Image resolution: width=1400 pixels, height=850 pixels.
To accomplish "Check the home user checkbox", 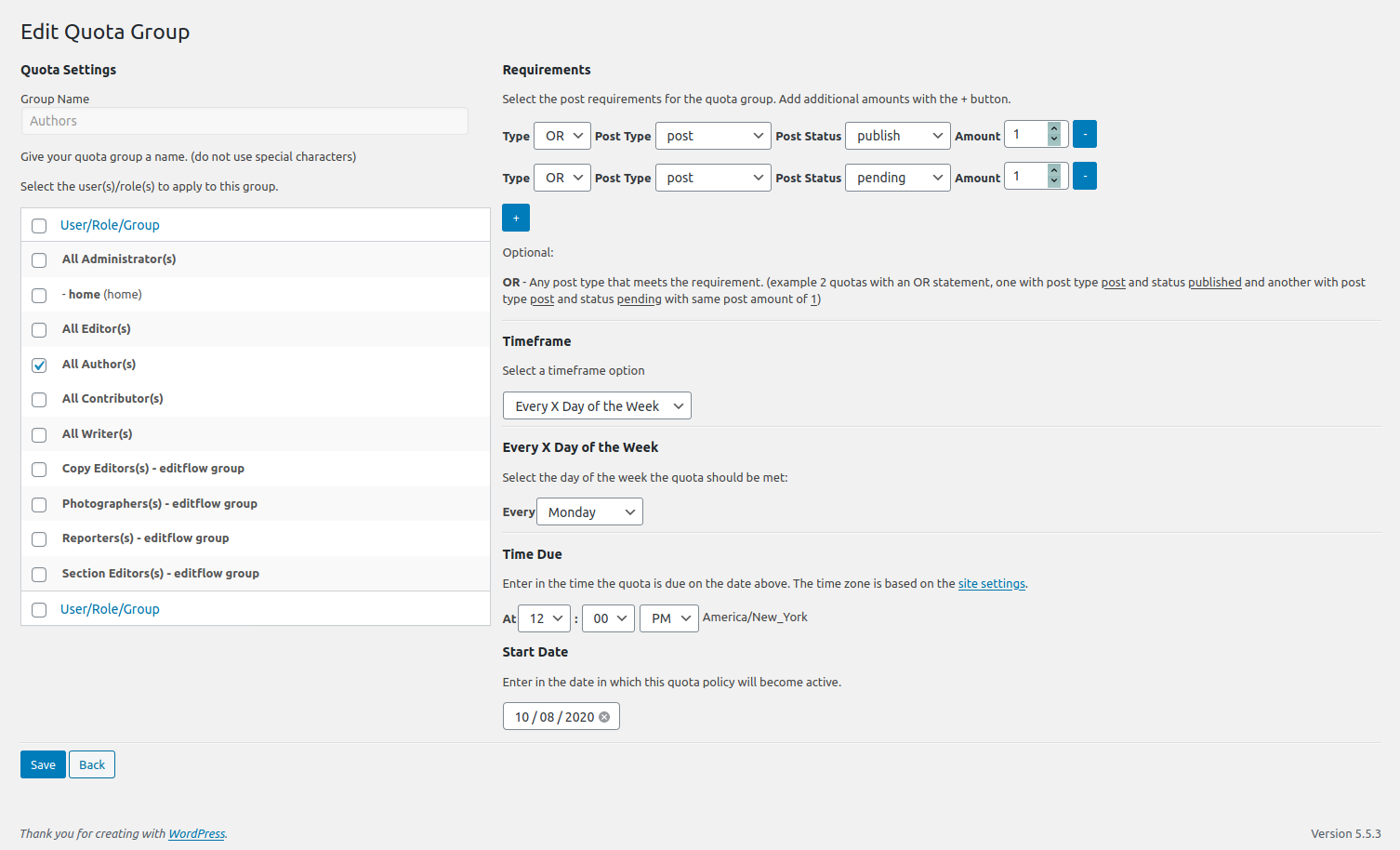I will [x=39, y=296].
